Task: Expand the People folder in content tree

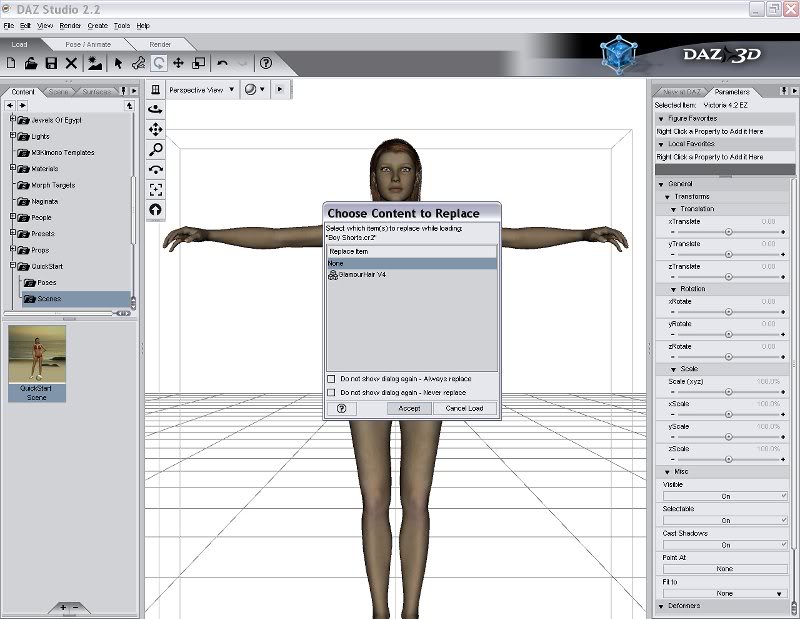Action: pyautogui.click(x=13, y=217)
